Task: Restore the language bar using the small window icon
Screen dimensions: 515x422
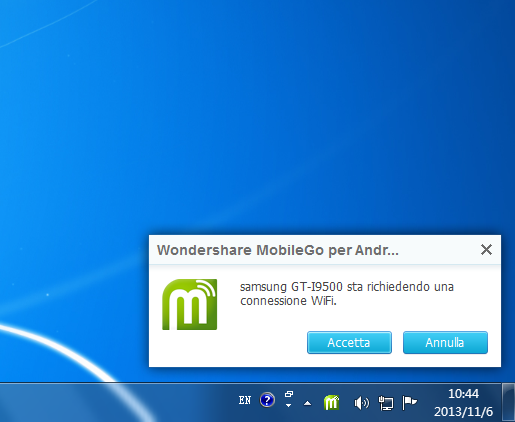Action: pyautogui.click(x=289, y=394)
